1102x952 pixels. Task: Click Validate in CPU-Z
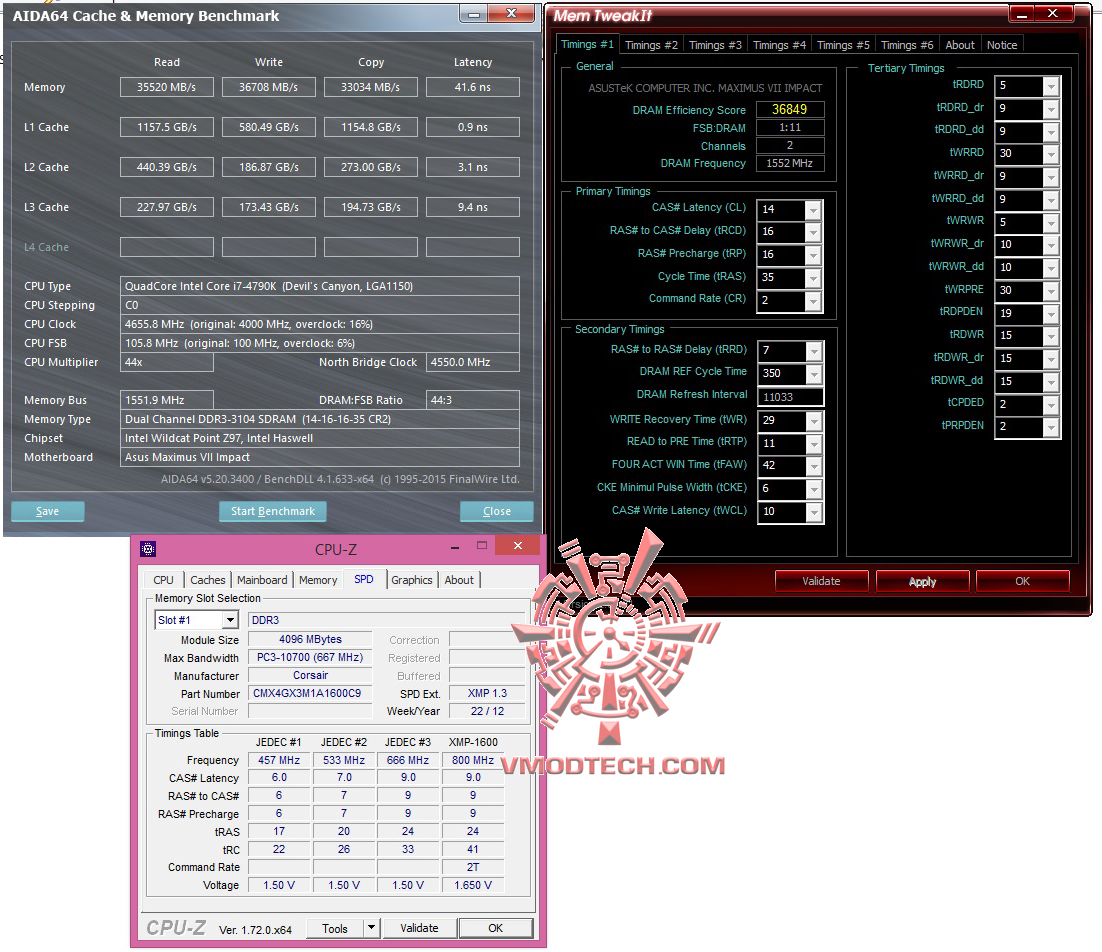(419, 928)
